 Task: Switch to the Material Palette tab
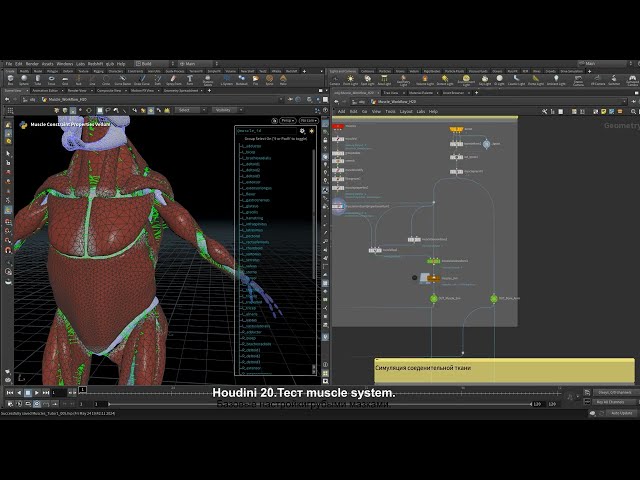421,93
